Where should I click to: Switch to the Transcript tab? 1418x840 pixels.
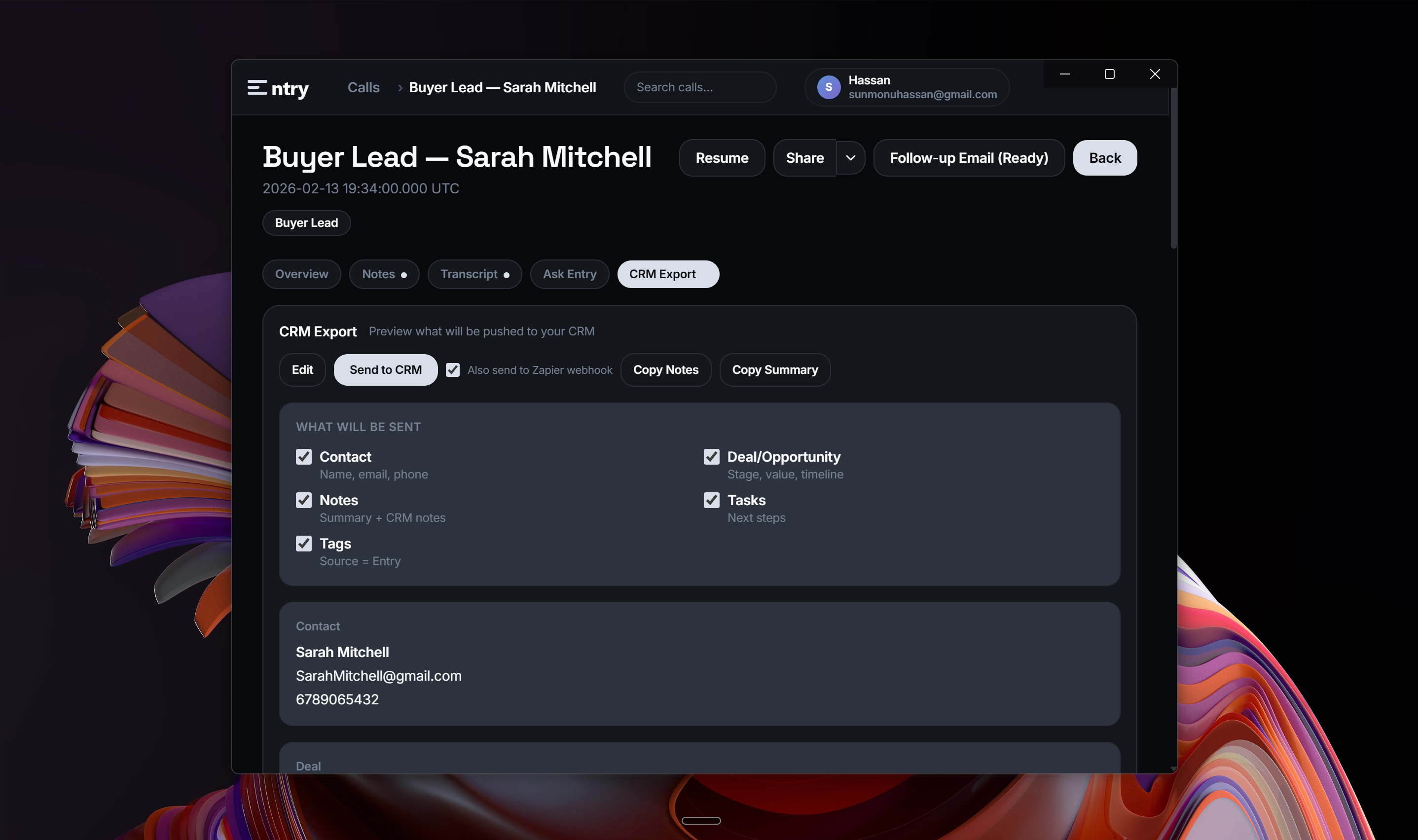[x=475, y=274]
